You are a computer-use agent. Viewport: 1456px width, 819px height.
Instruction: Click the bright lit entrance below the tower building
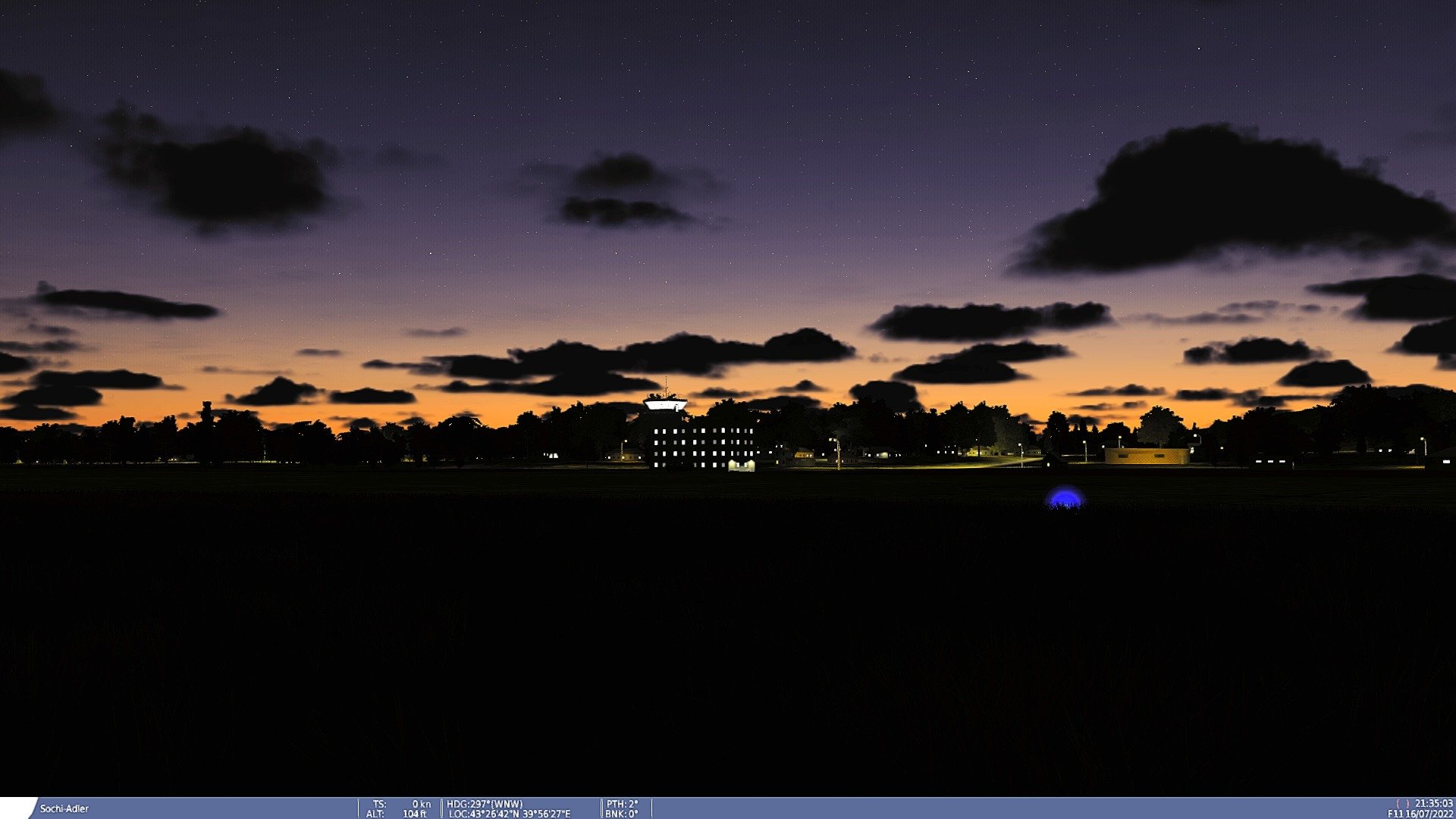point(741,466)
